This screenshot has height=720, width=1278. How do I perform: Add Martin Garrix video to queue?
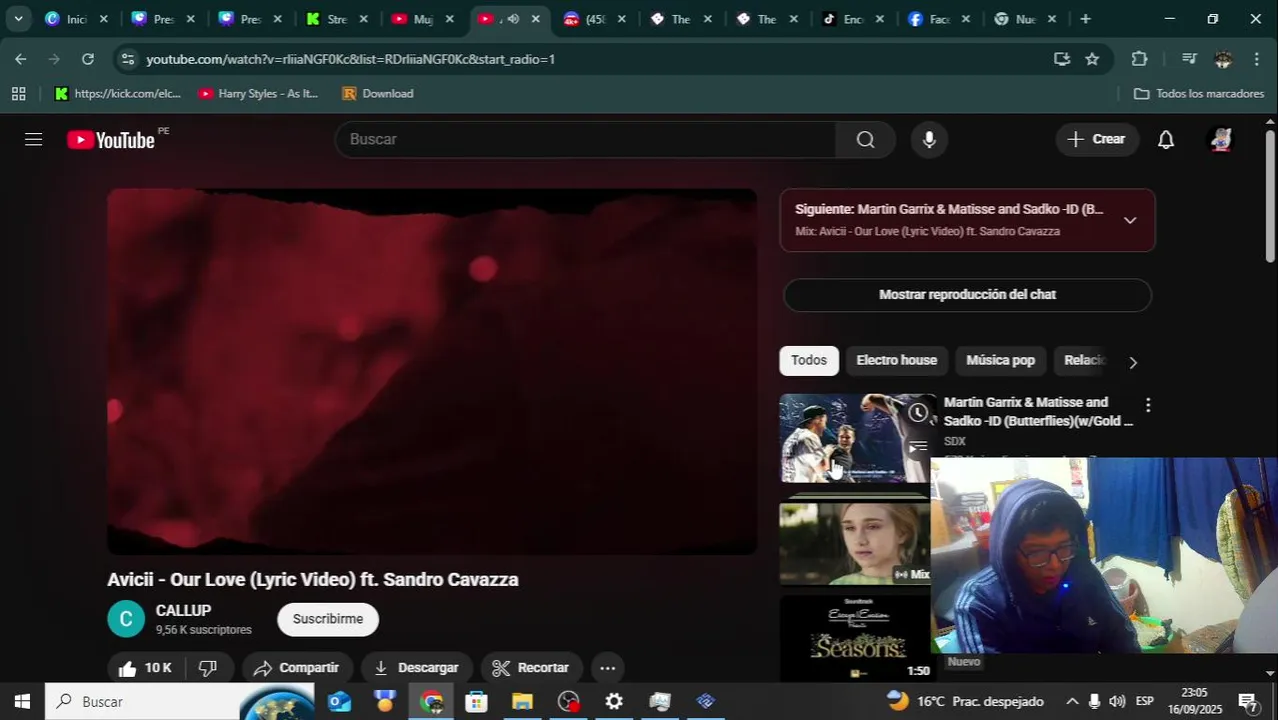(918, 447)
